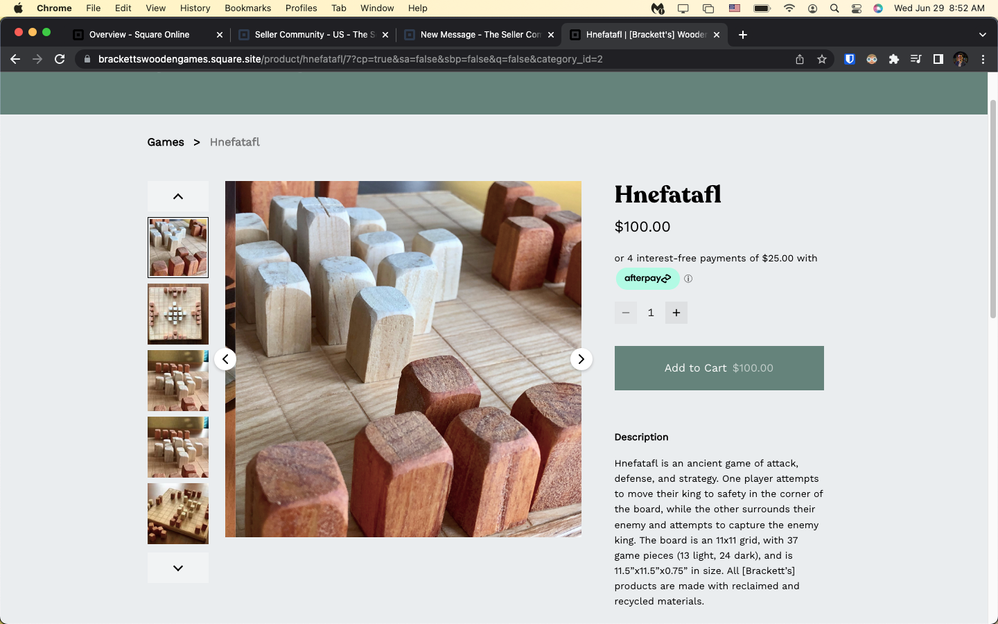Click Add to Cart $100.00 button
This screenshot has height=624, width=998.
(718, 368)
